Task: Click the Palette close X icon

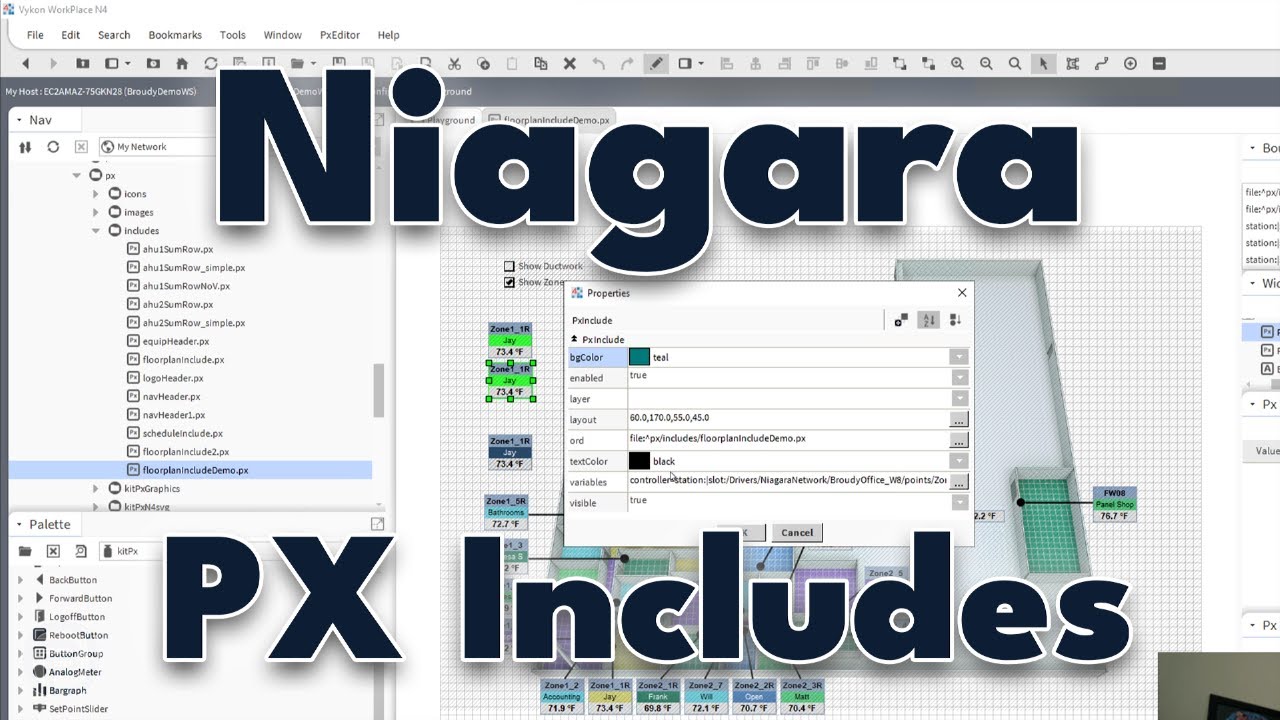Action: tap(53, 551)
